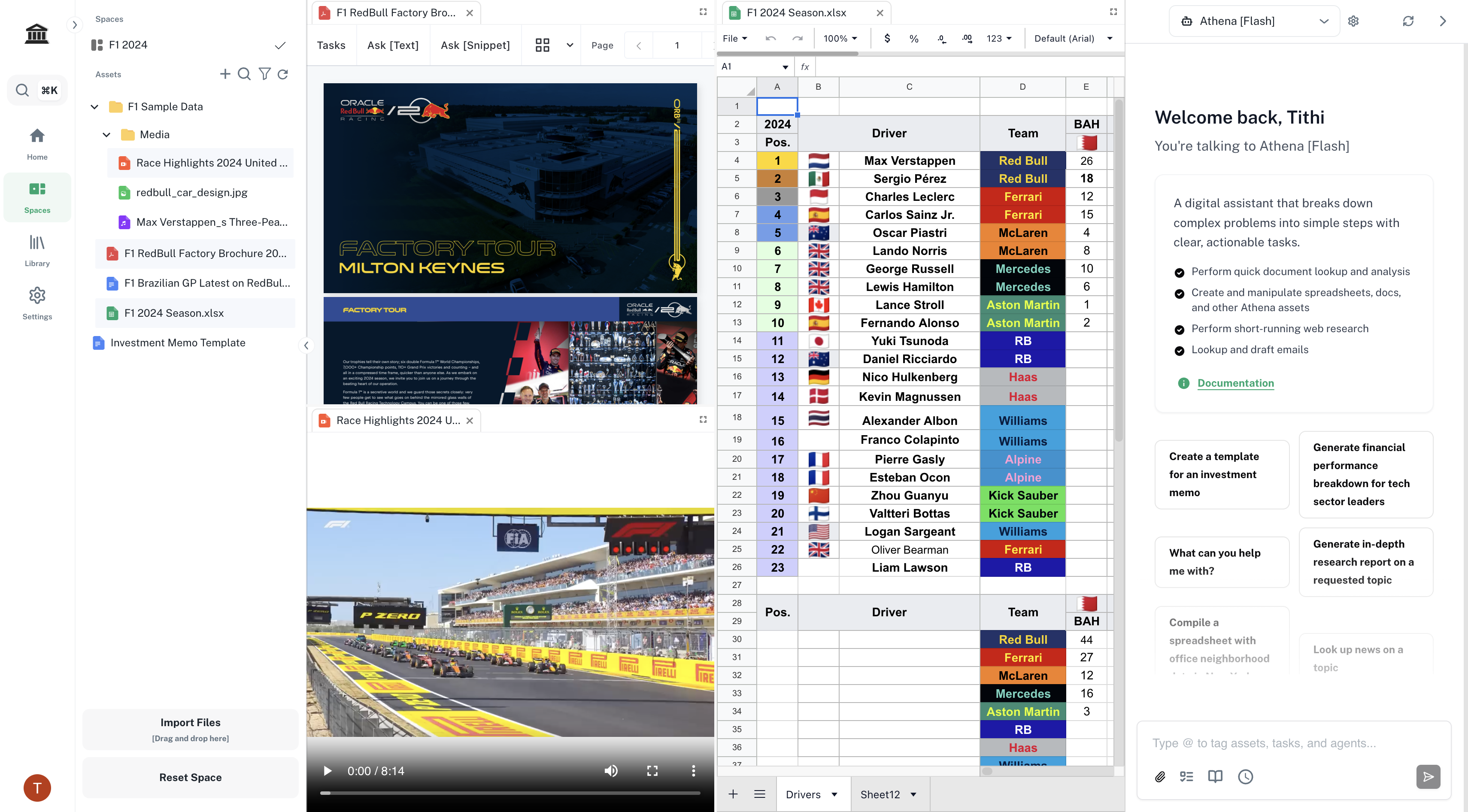Click the spreadsheet undo arrow icon
The height and width of the screenshot is (812, 1468).
(x=770, y=38)
